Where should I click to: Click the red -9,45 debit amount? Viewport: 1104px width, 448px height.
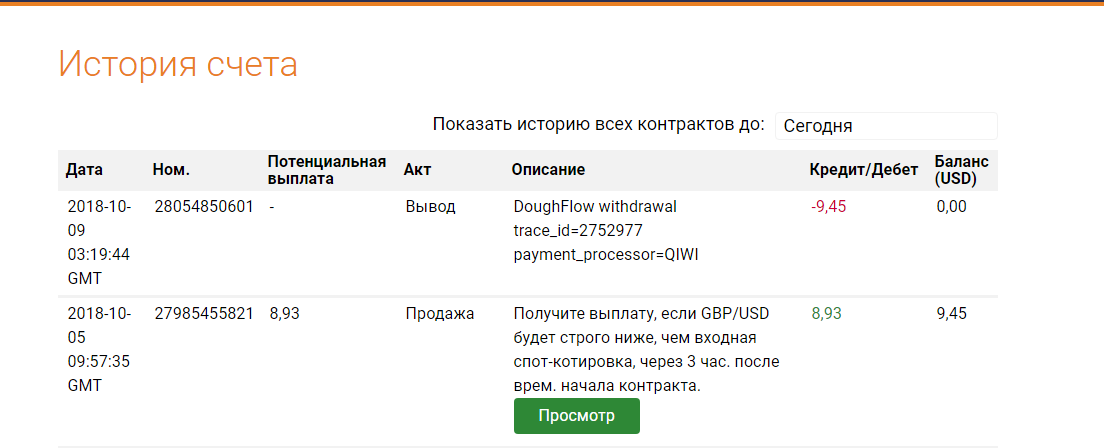point(829,207)
